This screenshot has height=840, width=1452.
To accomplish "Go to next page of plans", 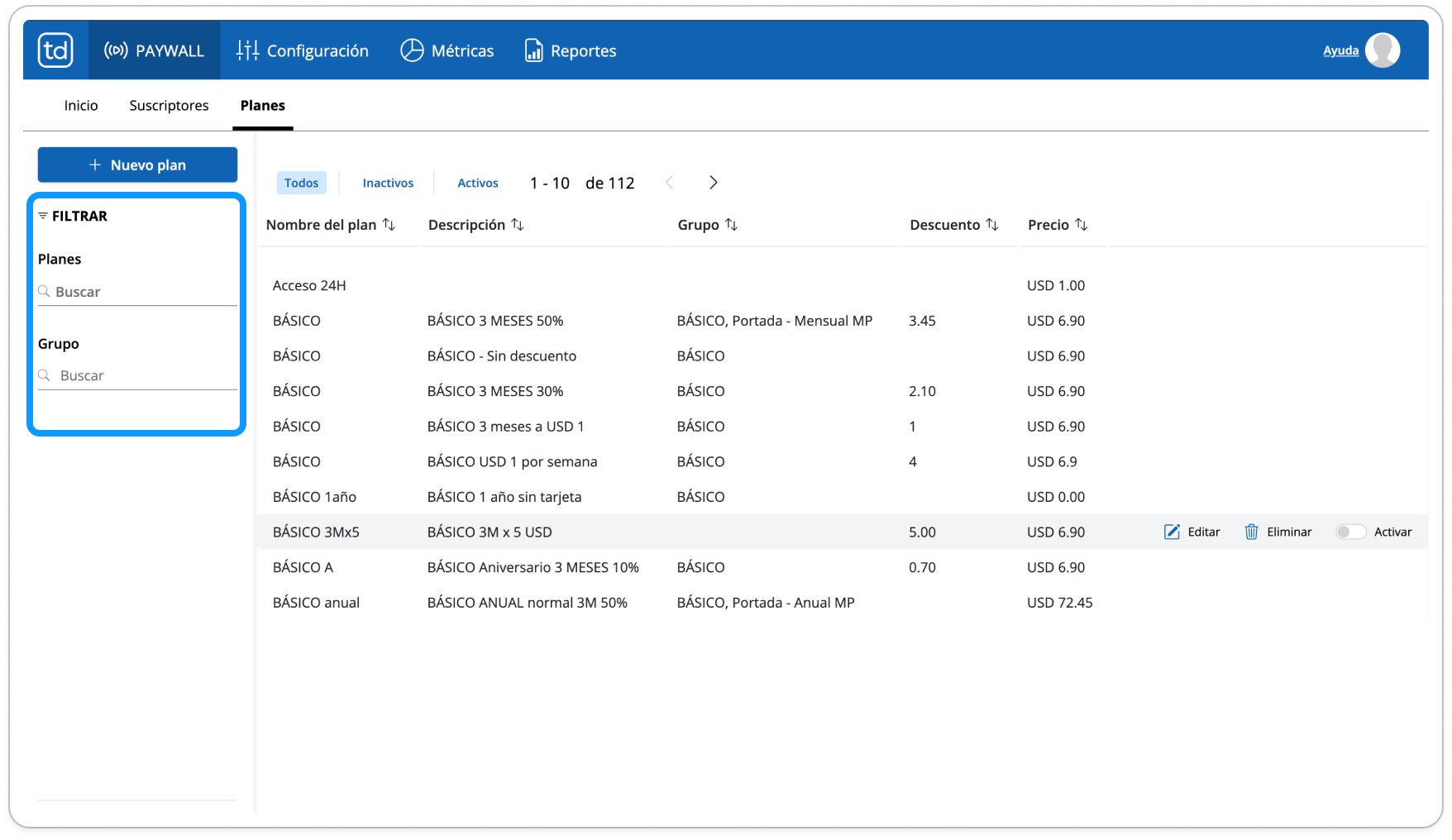I will (714, 183).
